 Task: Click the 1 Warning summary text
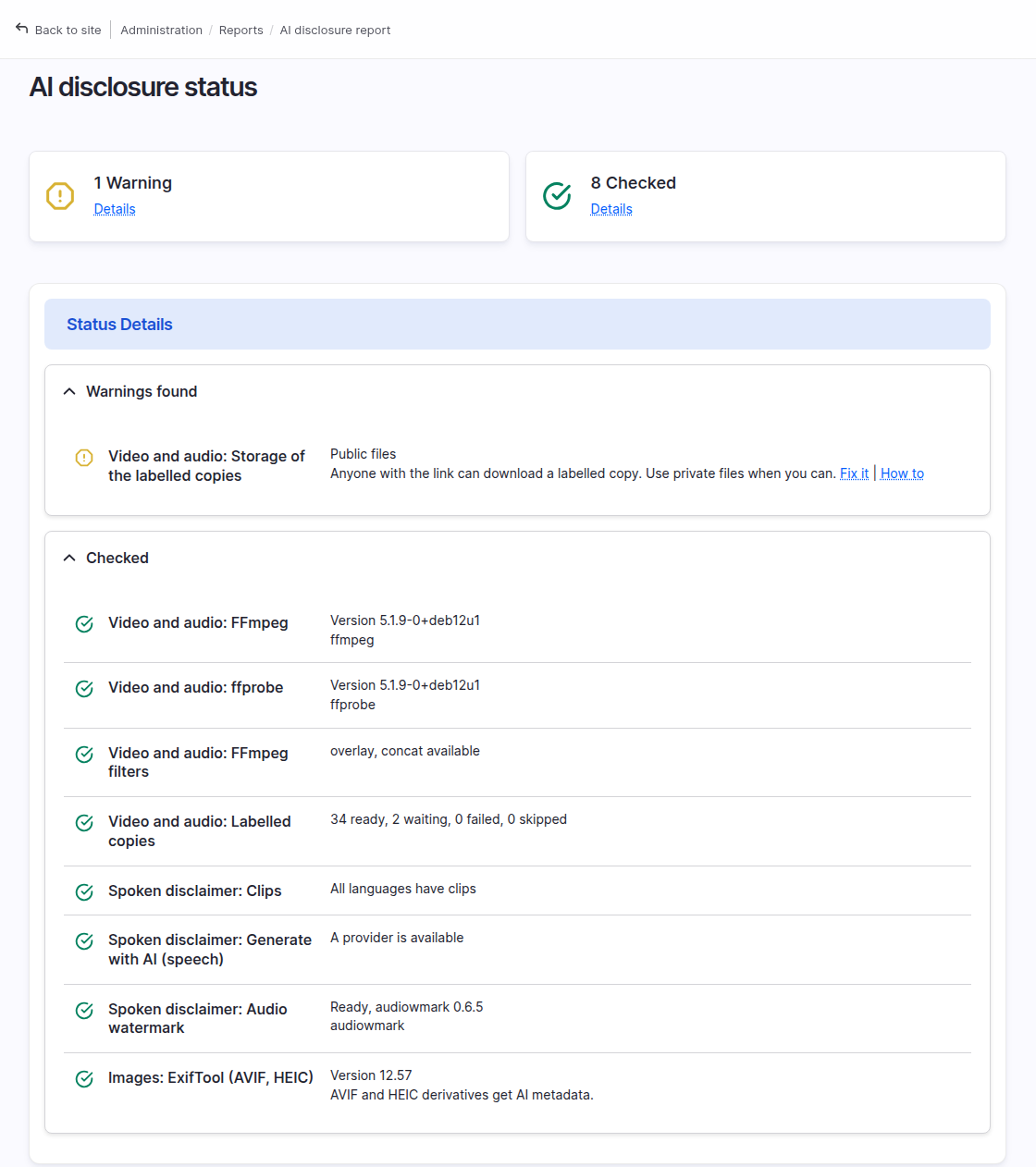pyautogui.click(x=133, y=183)
